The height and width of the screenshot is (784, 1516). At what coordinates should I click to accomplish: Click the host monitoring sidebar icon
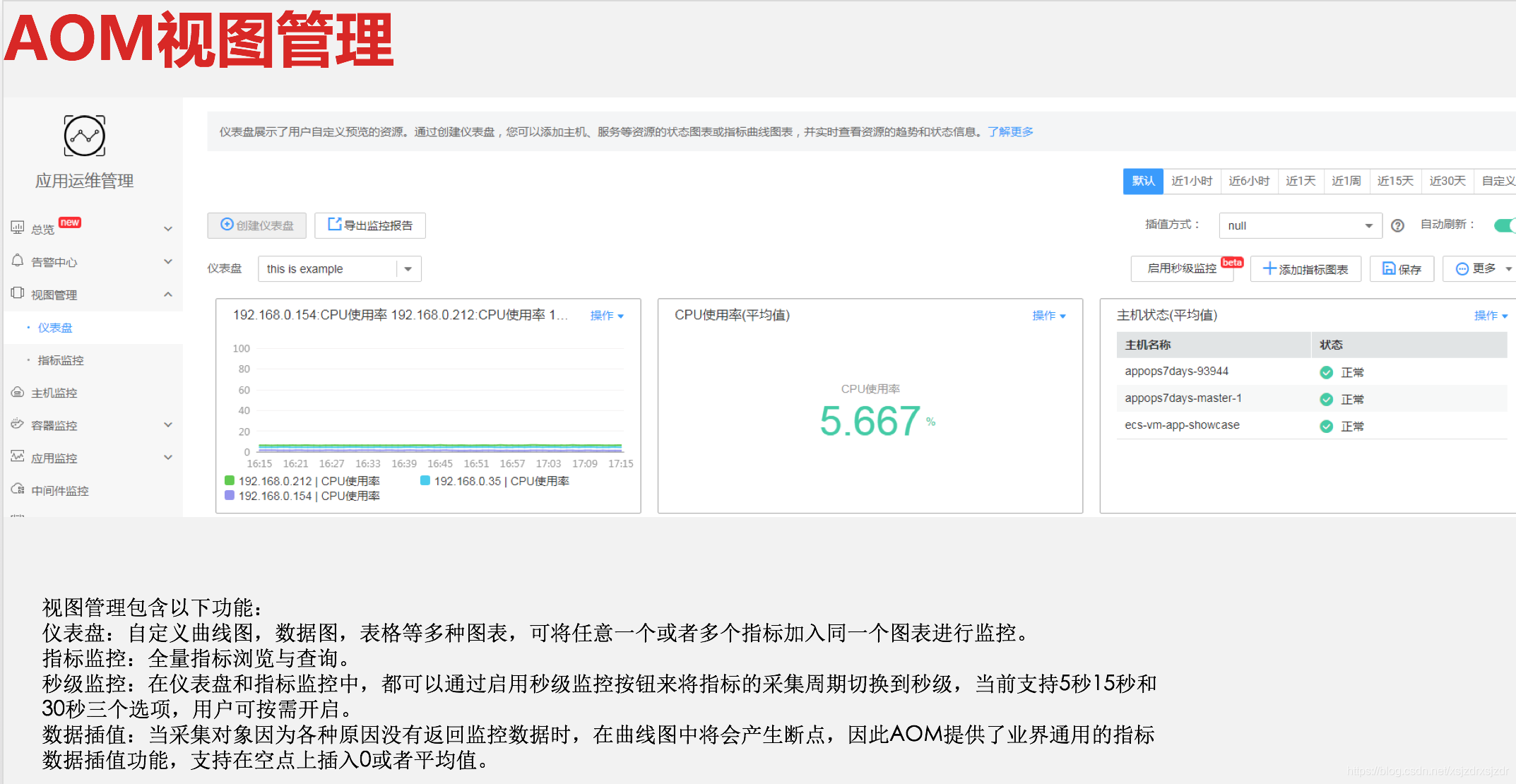point(18,392)
